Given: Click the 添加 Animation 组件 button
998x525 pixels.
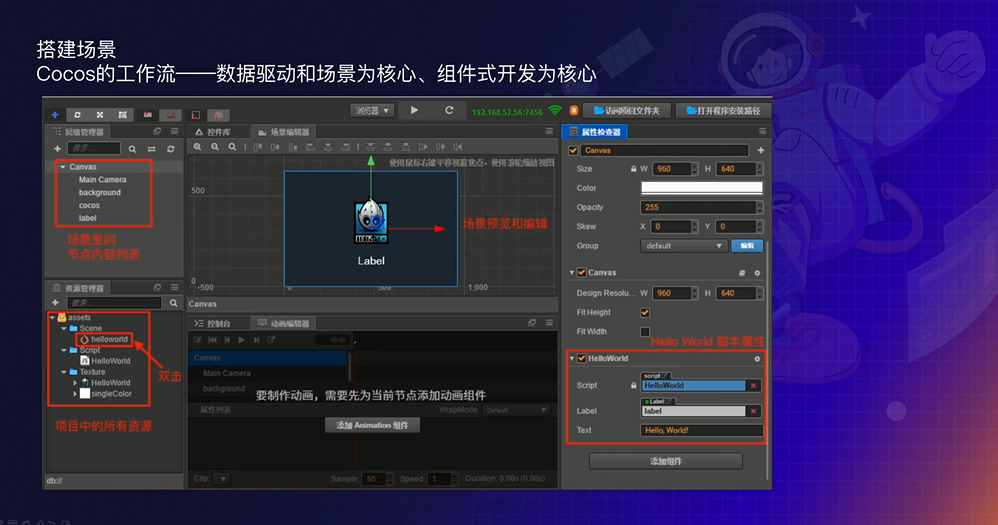Looking at the screenshot, I should (372, 425).
